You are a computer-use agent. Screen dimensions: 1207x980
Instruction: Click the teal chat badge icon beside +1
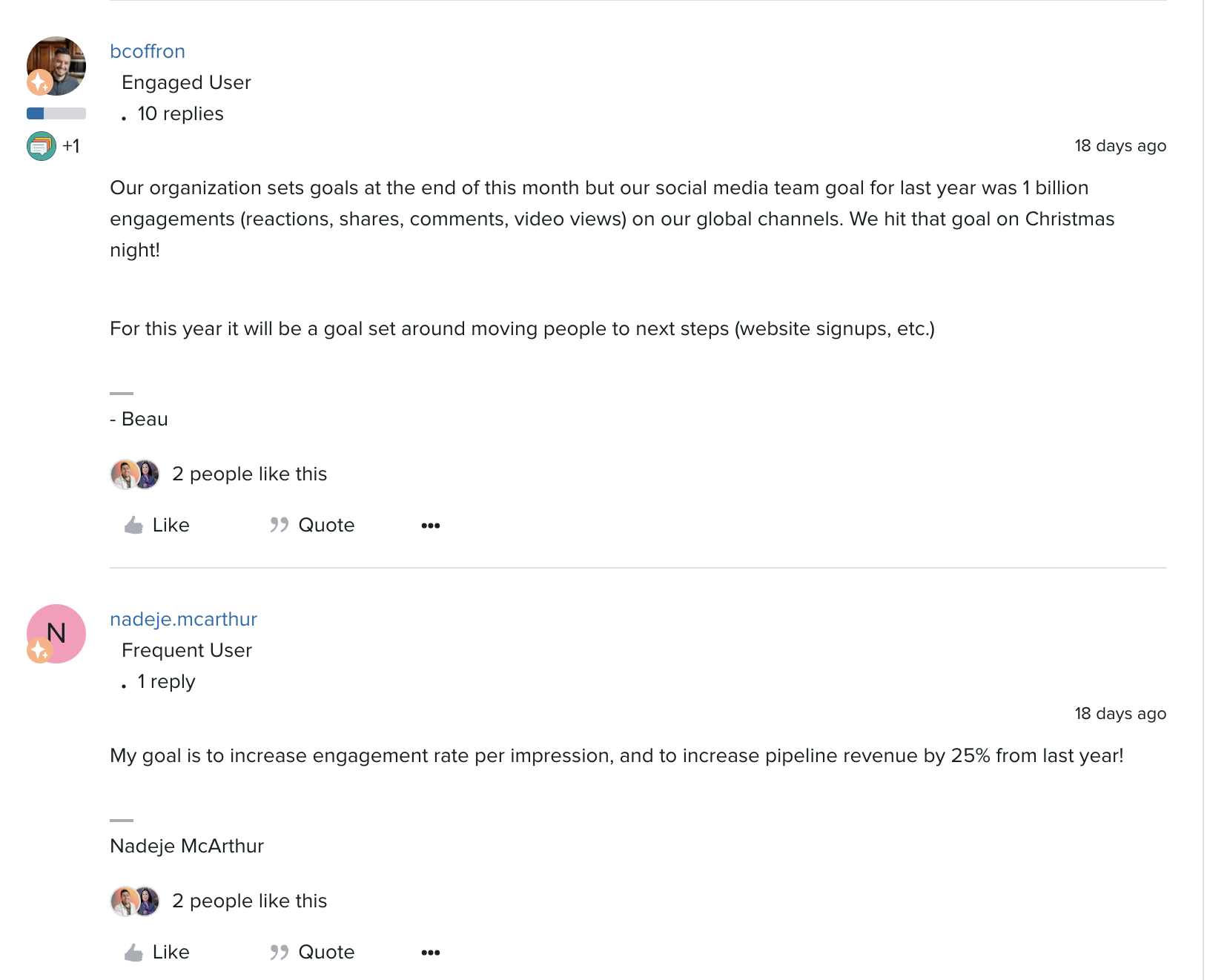(42, 146)
